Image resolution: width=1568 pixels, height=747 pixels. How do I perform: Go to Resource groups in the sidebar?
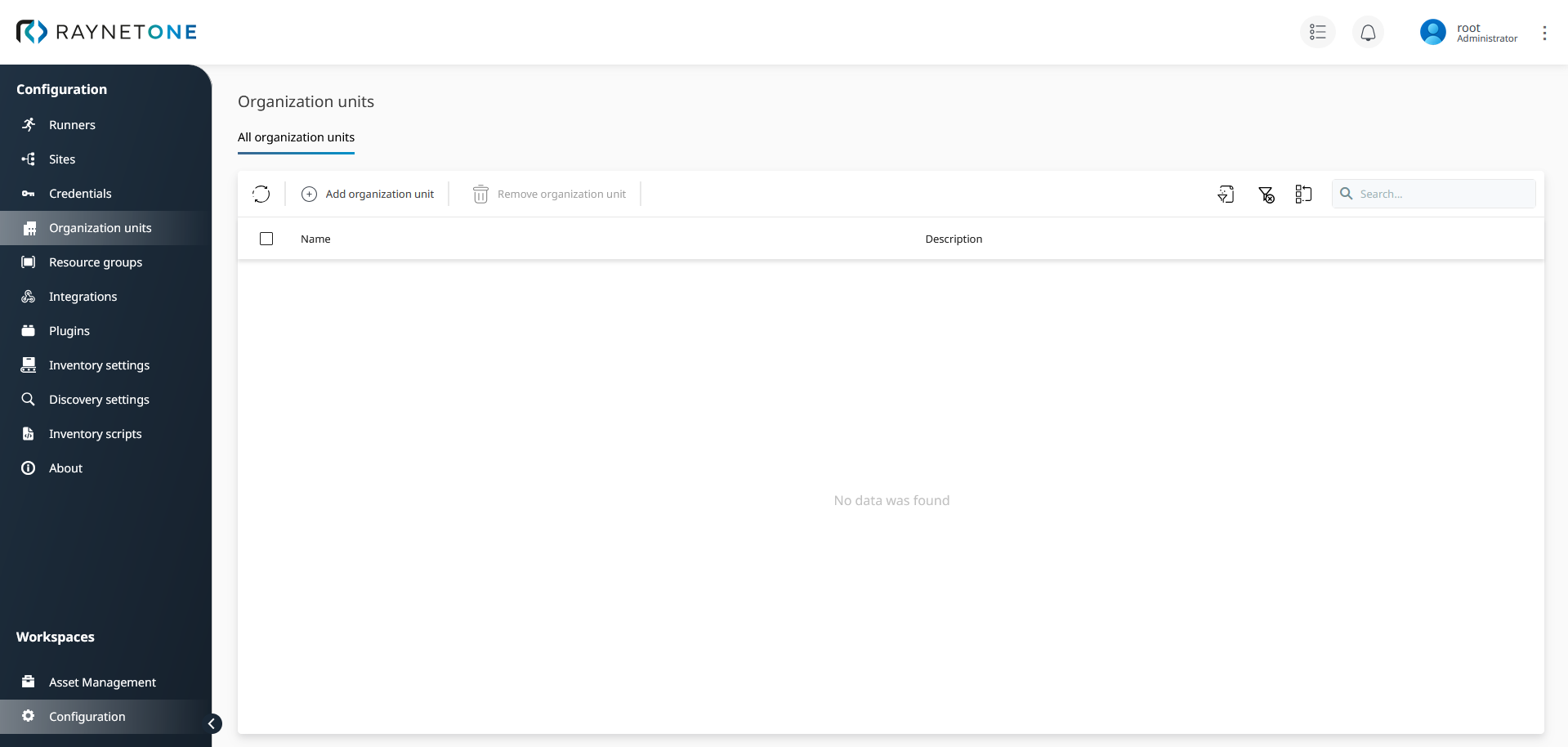pos(96,262)
